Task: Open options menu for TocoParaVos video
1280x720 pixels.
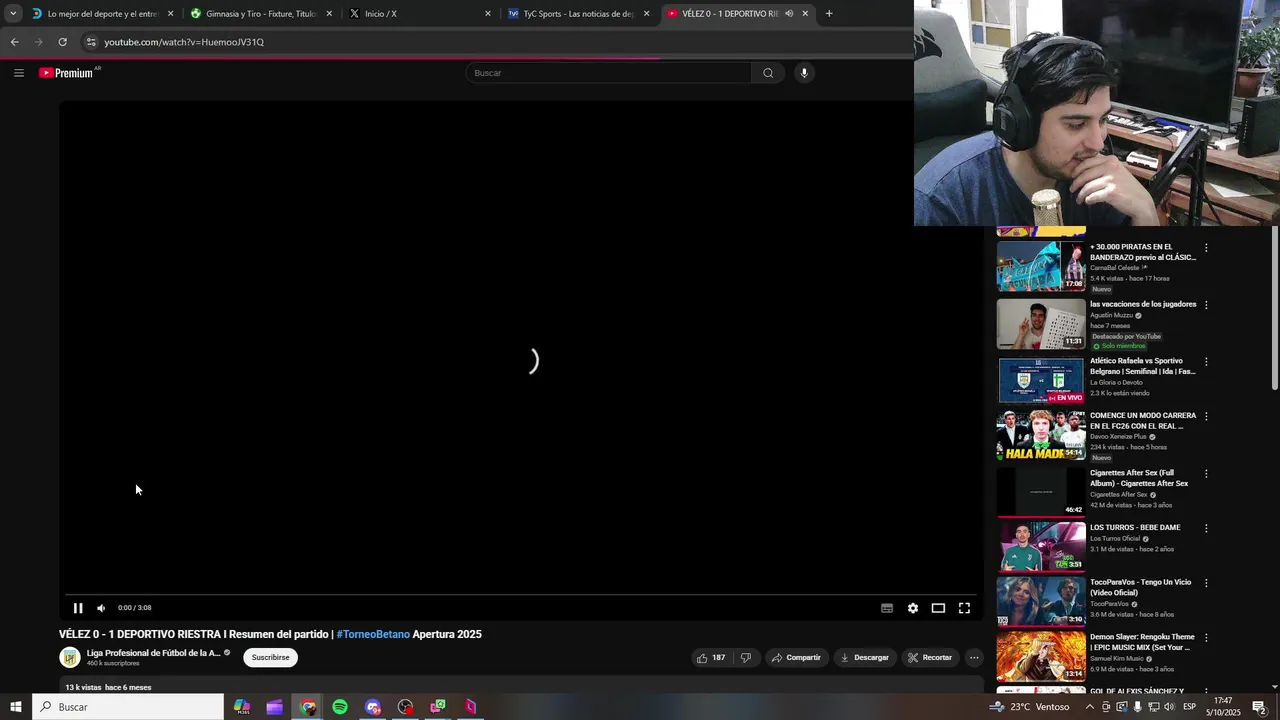Action: [1206, 583]
